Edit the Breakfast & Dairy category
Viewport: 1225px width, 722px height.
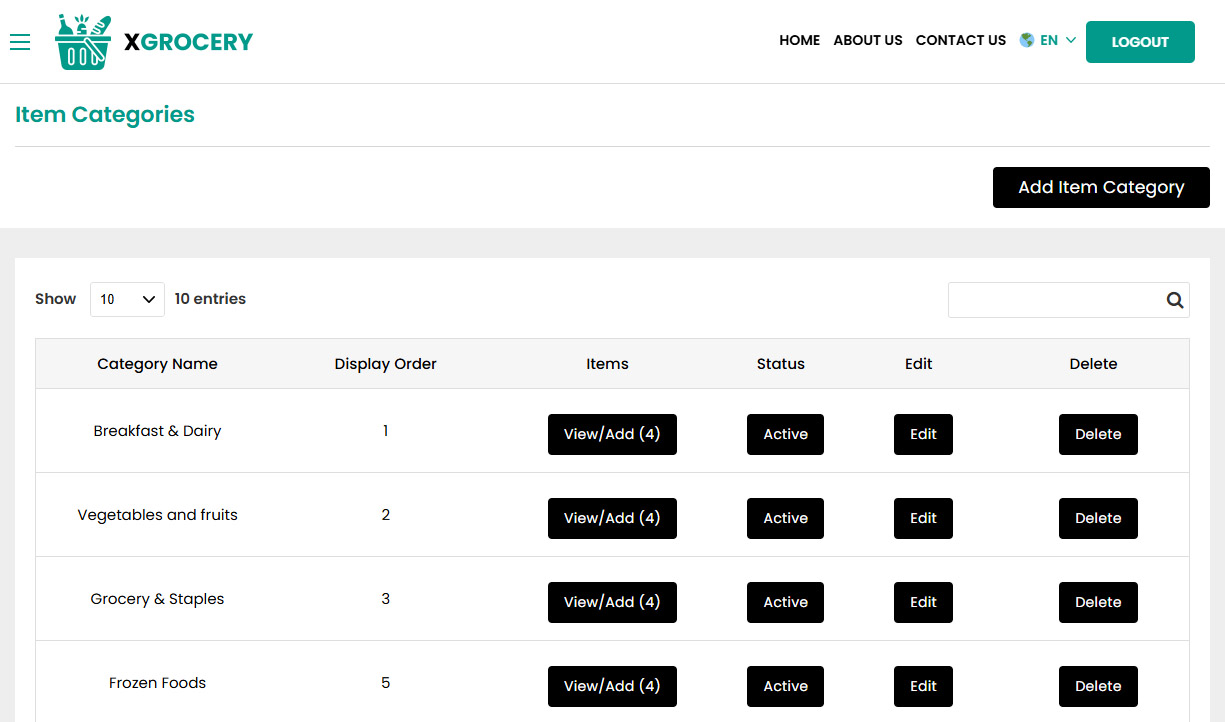[923, 434]
